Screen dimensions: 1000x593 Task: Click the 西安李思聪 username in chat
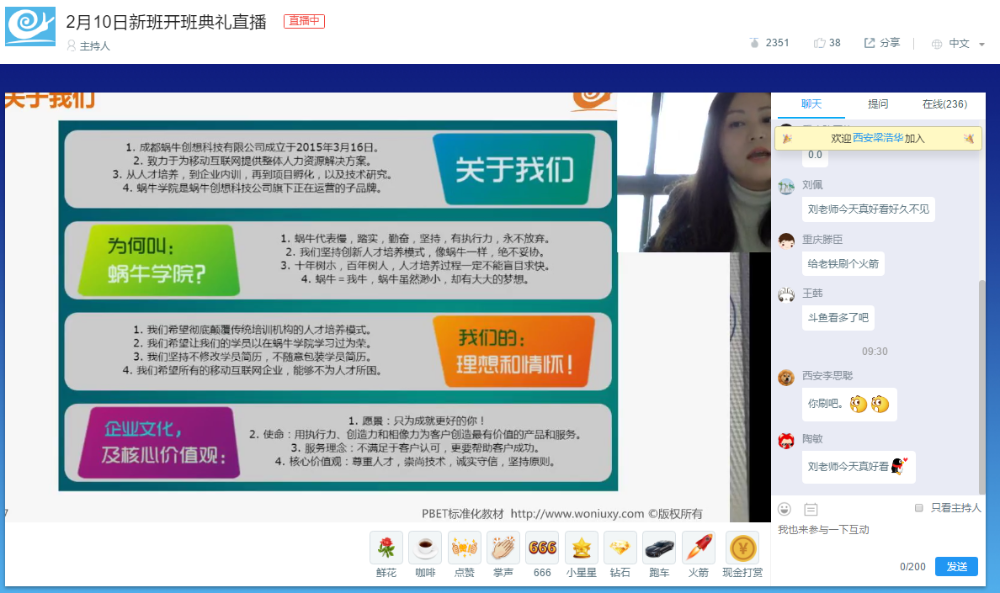pyautogui.click(x=827, y=376)
